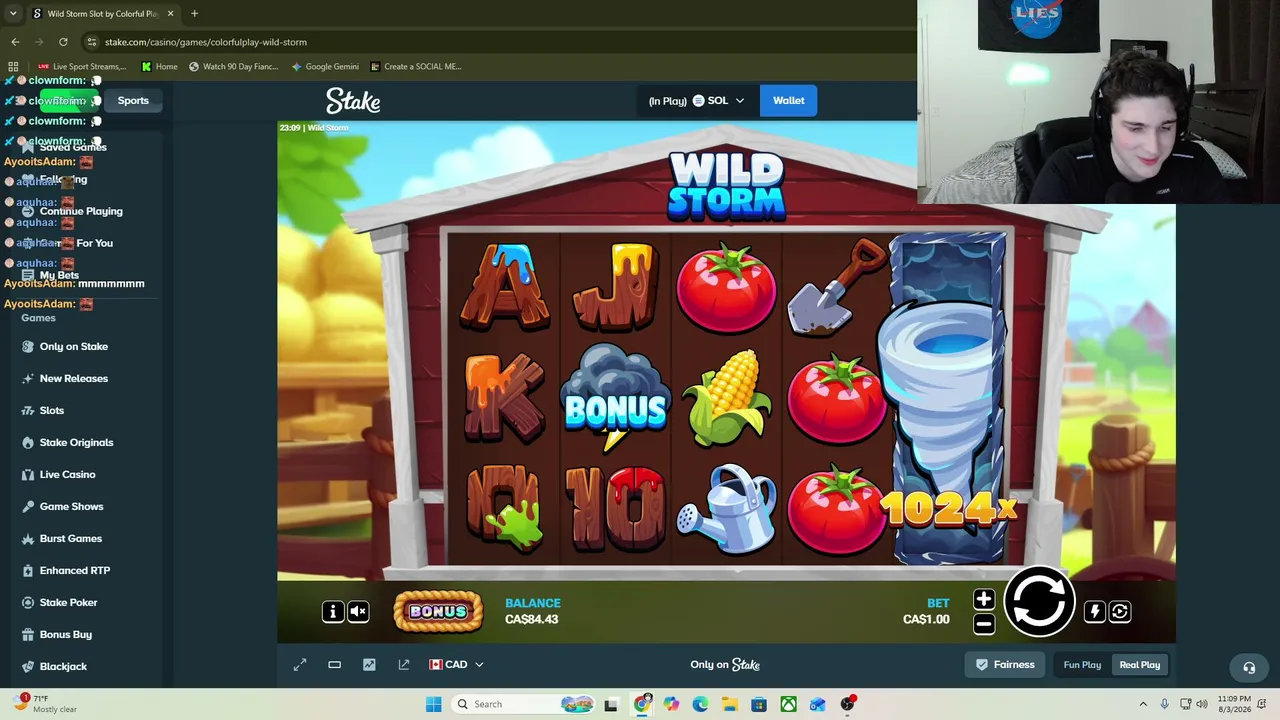
Task: Enter fullscreen mode for the game
Action: click(x=300, y=664)
